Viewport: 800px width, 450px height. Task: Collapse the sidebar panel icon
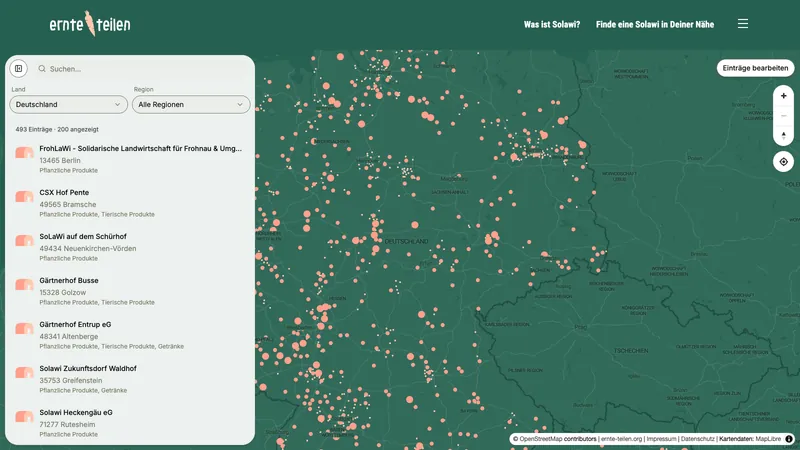[x=18, y=68]
